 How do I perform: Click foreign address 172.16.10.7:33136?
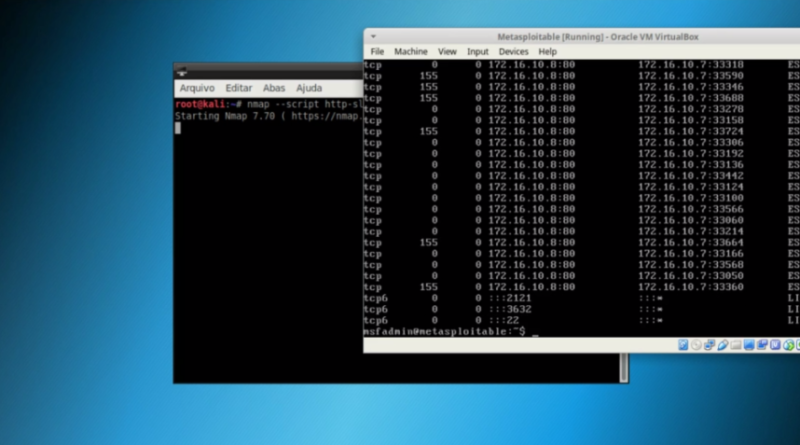(691, 165)
